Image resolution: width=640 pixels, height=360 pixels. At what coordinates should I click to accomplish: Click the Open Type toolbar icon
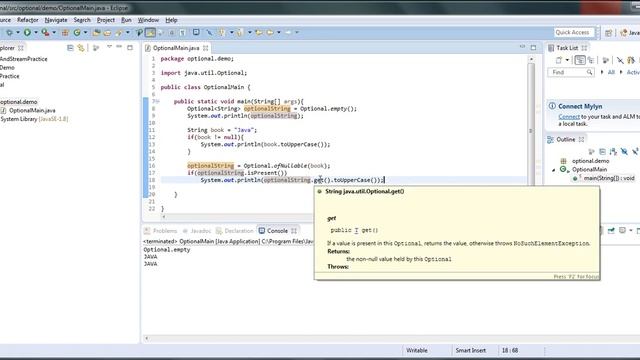tap(96, 33)
